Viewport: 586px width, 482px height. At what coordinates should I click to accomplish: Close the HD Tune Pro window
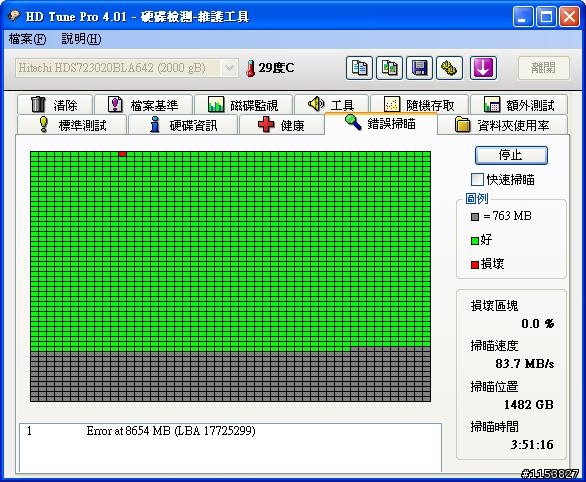pyautogui.click(x=569, y=17)
